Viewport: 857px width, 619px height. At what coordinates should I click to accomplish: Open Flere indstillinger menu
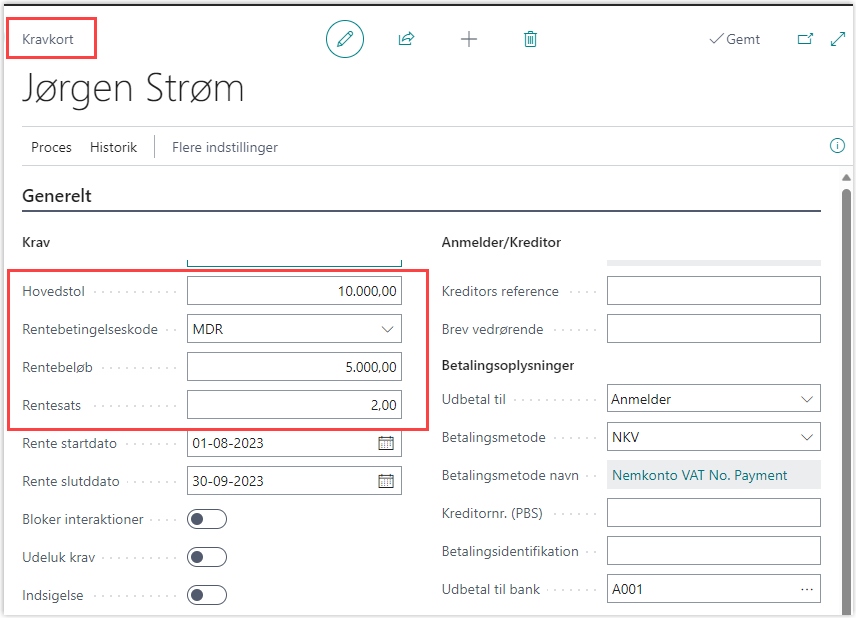225,148
